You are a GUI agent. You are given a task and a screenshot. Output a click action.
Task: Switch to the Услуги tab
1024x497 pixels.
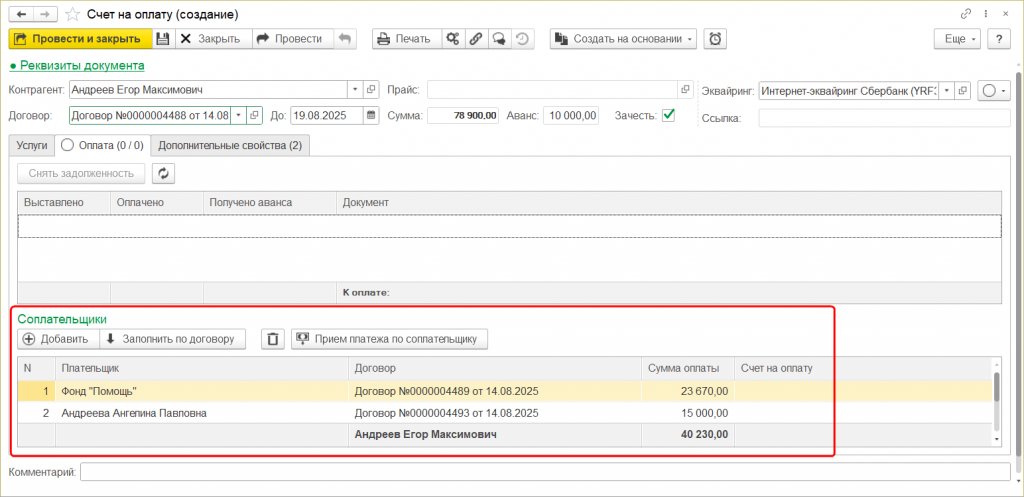point(31,146)
